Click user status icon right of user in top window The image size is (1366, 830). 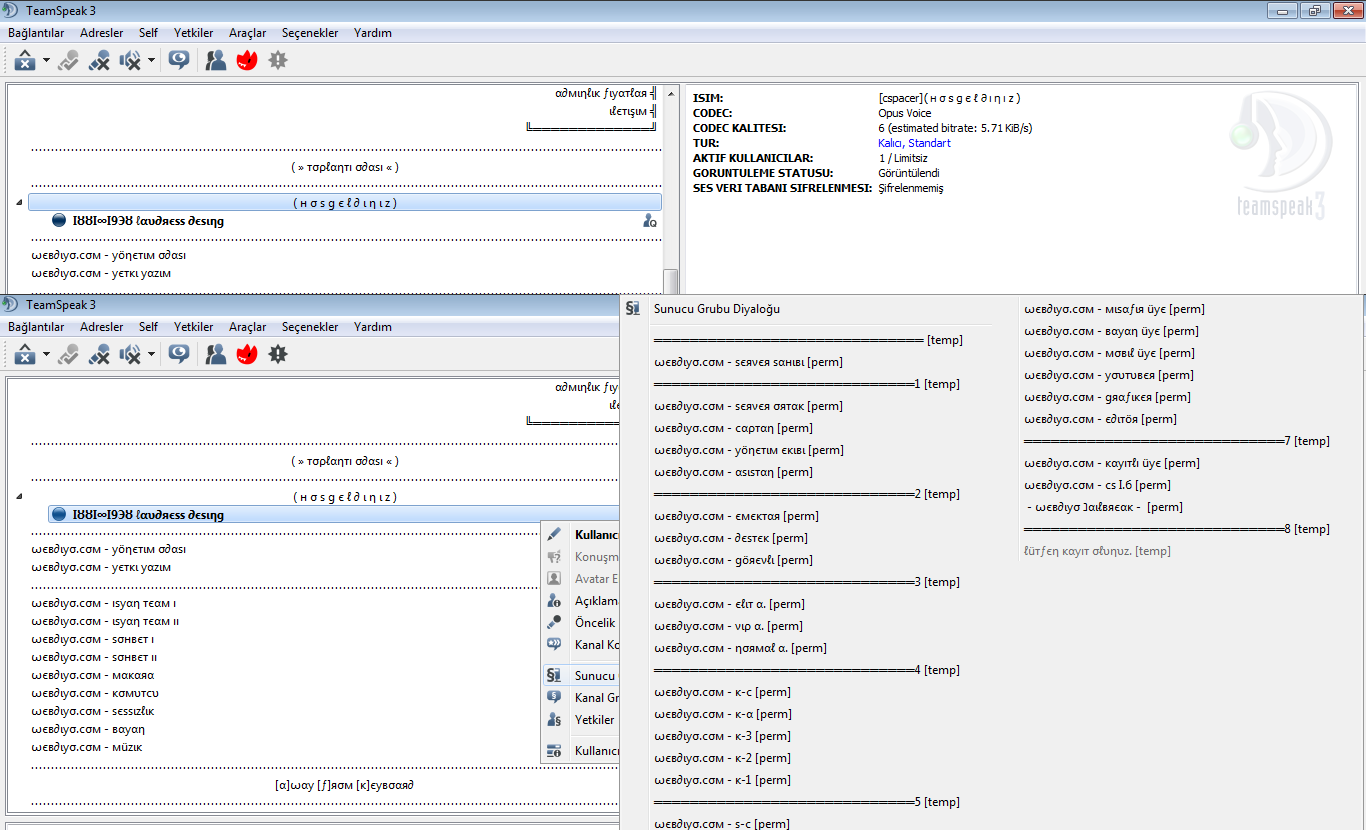(650, 221)
